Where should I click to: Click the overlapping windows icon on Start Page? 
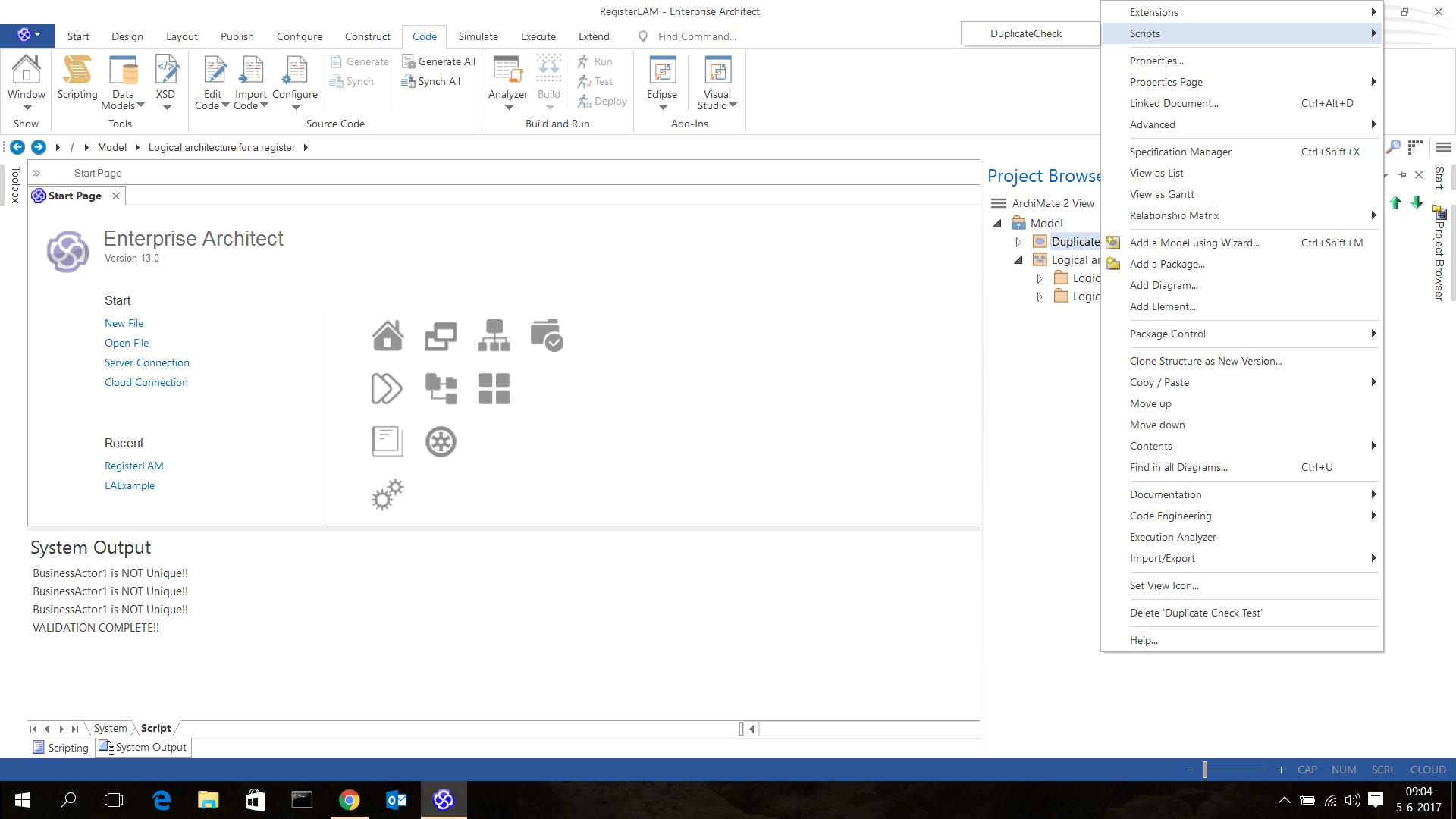click(x=441, y=336)
